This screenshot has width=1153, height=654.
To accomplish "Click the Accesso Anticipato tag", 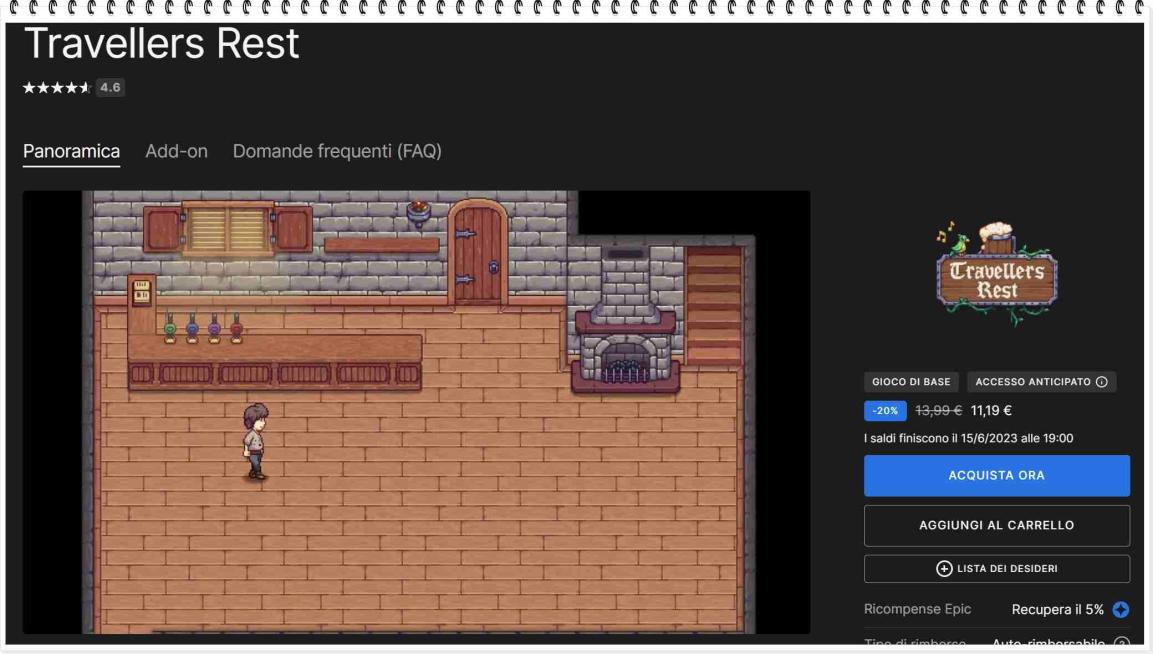I will click(x=1034, y=382).
